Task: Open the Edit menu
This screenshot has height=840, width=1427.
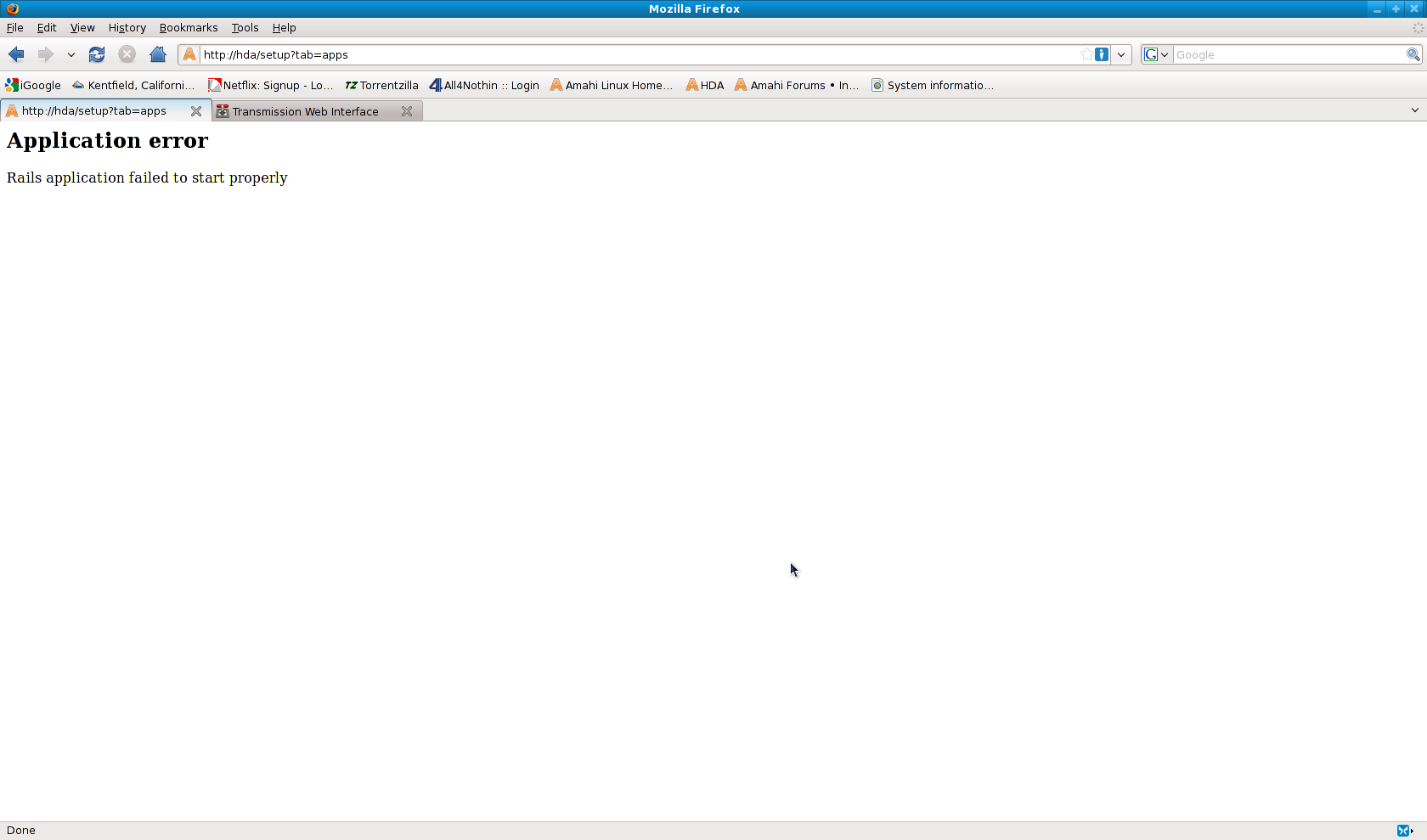Action: 47,27
